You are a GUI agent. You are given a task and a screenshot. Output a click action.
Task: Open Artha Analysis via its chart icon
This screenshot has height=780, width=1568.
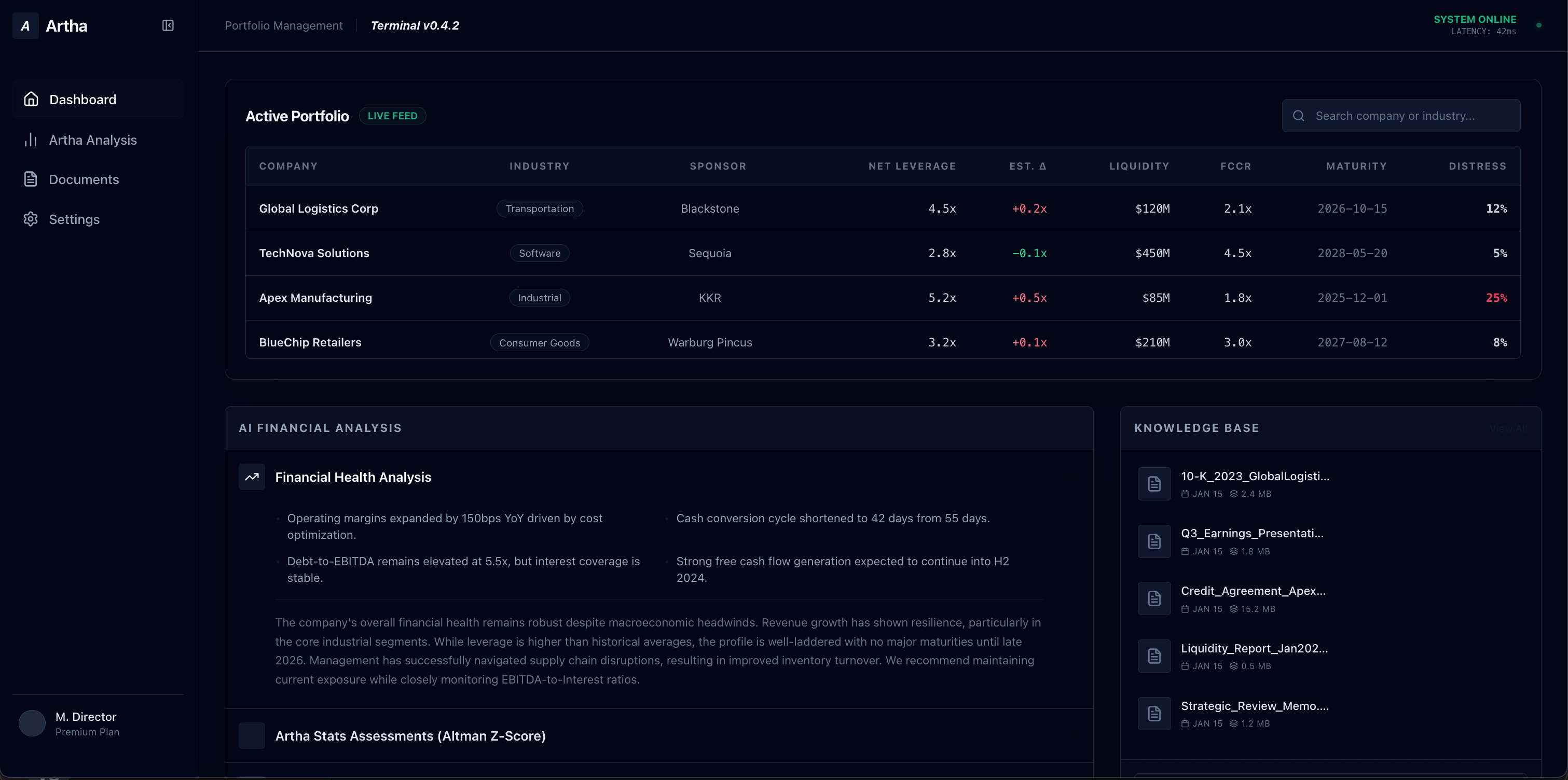tap(31, 140)
